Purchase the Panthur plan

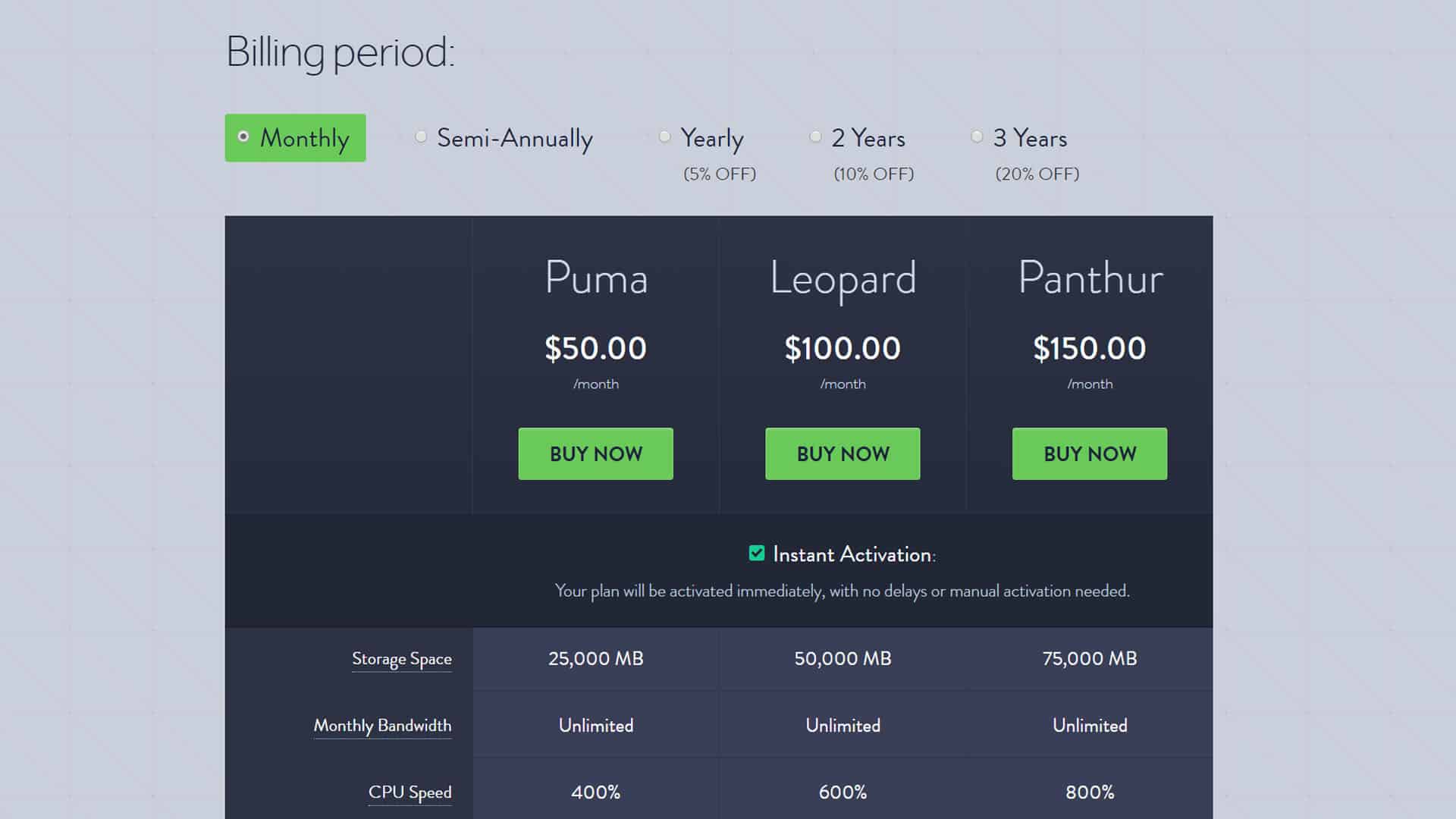tap(1090, 453)
